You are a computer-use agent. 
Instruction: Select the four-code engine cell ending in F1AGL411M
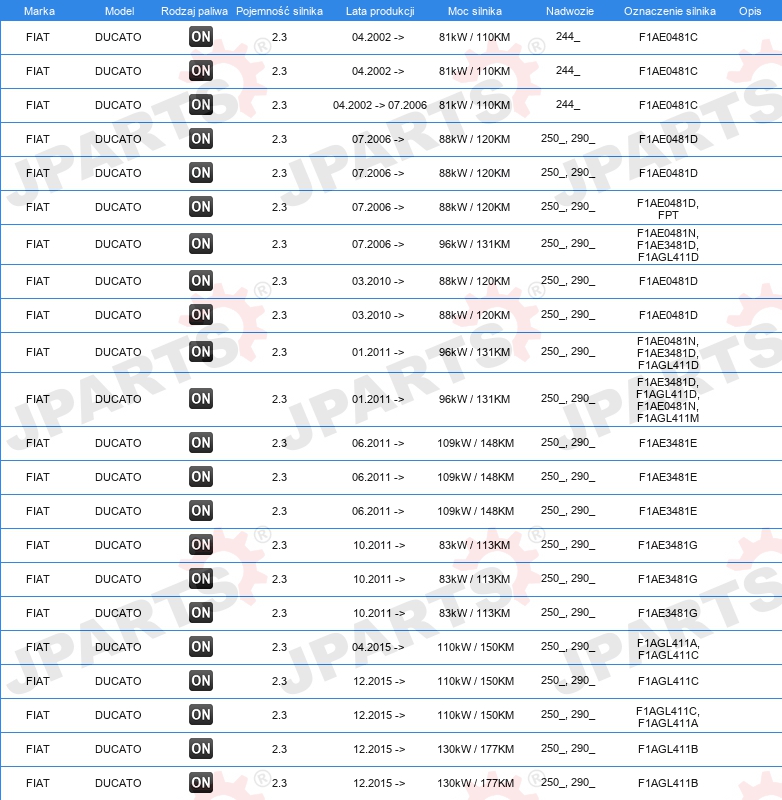(668, 400)
